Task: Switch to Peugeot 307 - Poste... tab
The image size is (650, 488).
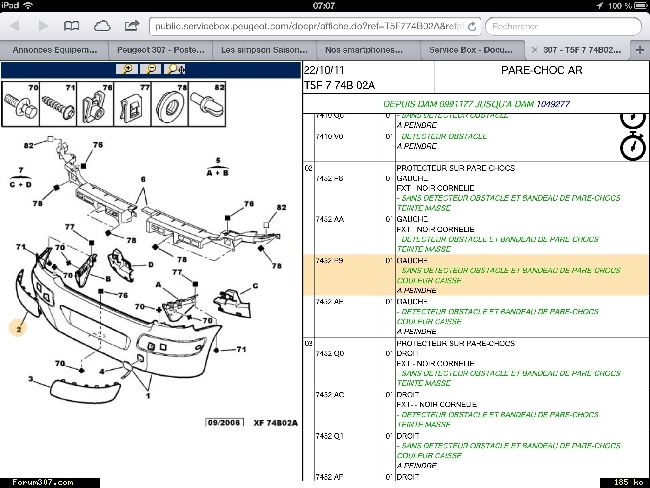Action: pyautogui.click(x=160, y=50)
